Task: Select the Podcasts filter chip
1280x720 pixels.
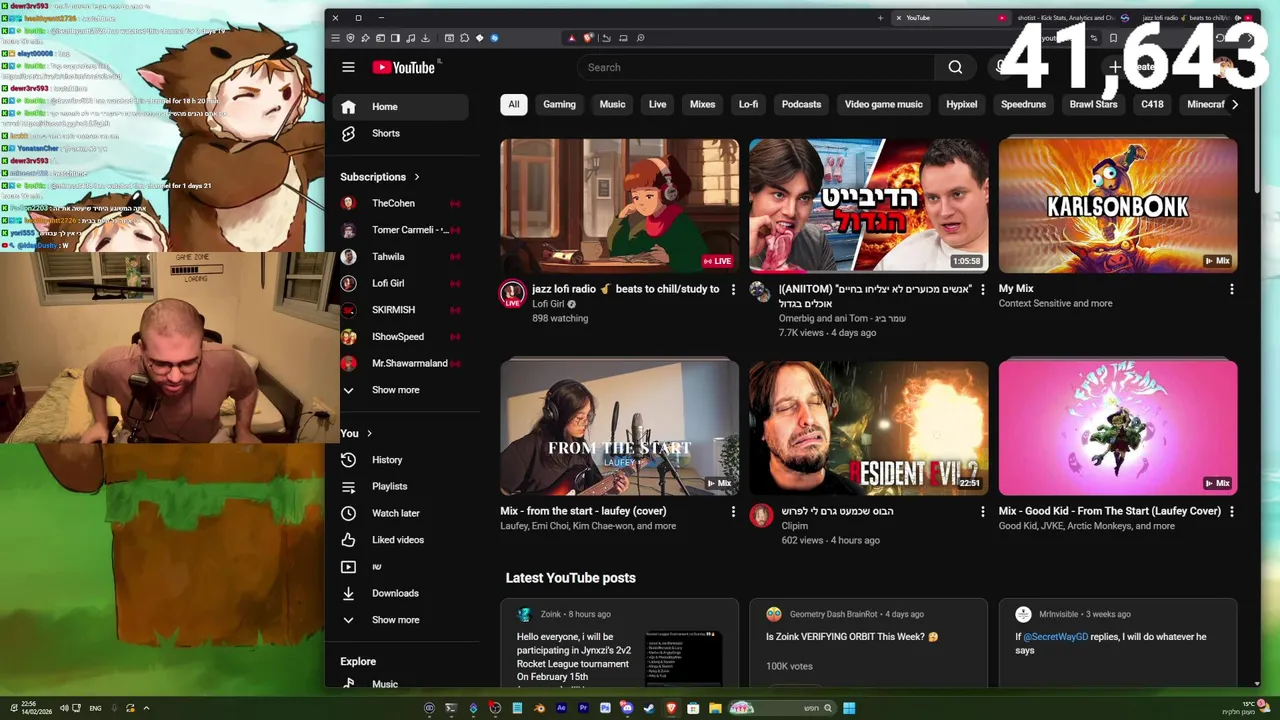Action: coord(801,104)
